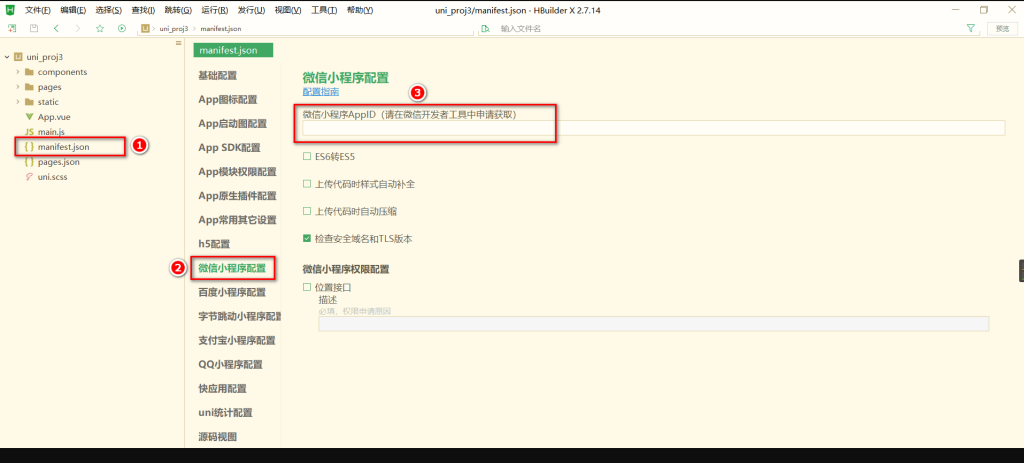Viewport: 1024px width, 463px height.
Task: Click the sass icon beside uni.scss
Action: (29, 177)
